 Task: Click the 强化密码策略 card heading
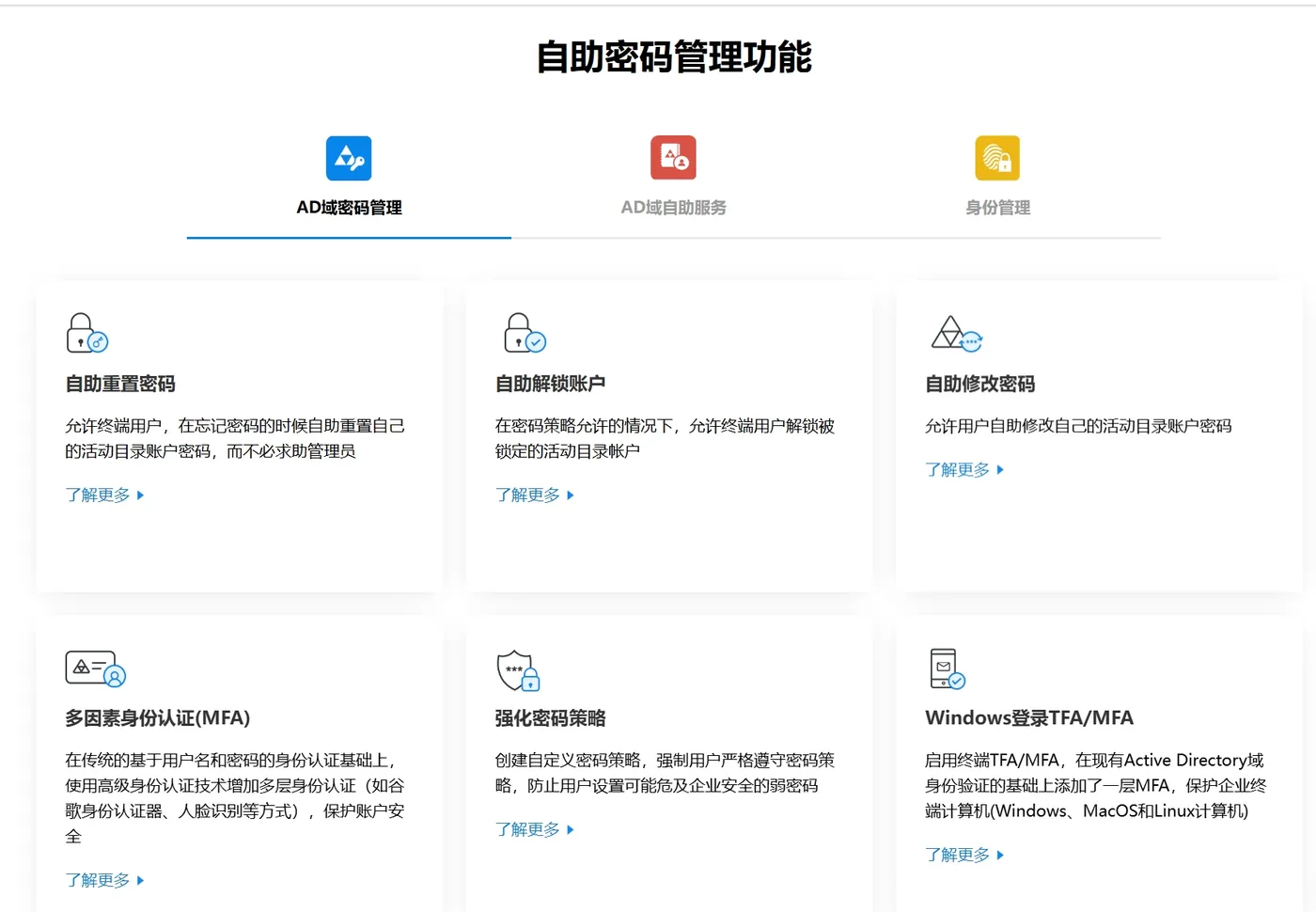(551, 718)
